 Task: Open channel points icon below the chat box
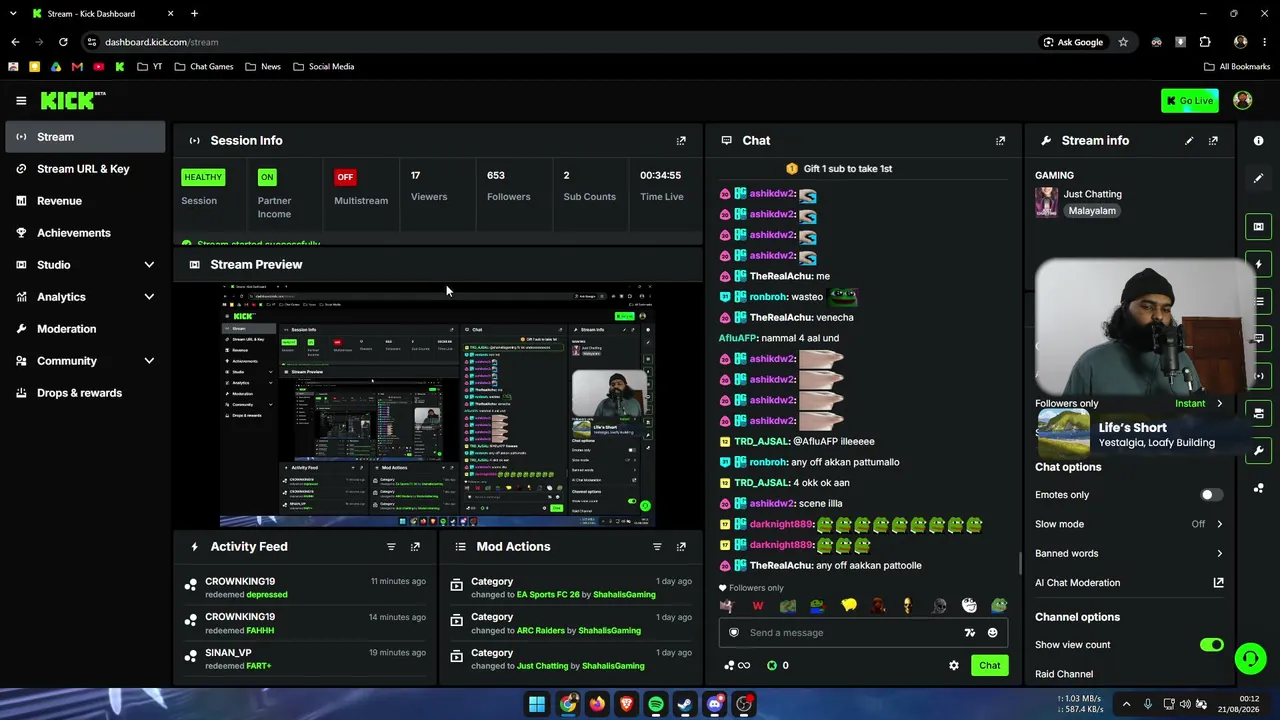729,666
